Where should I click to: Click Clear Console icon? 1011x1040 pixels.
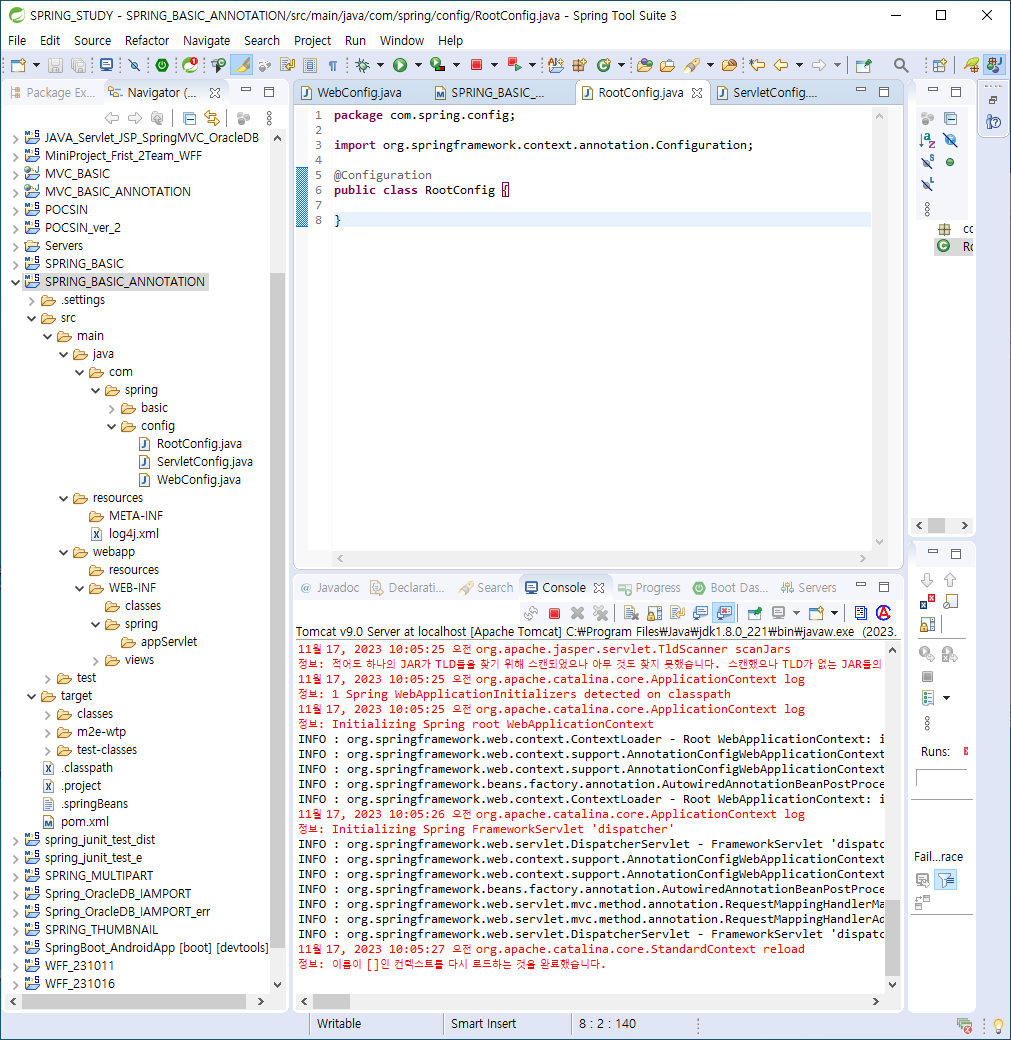631,614
